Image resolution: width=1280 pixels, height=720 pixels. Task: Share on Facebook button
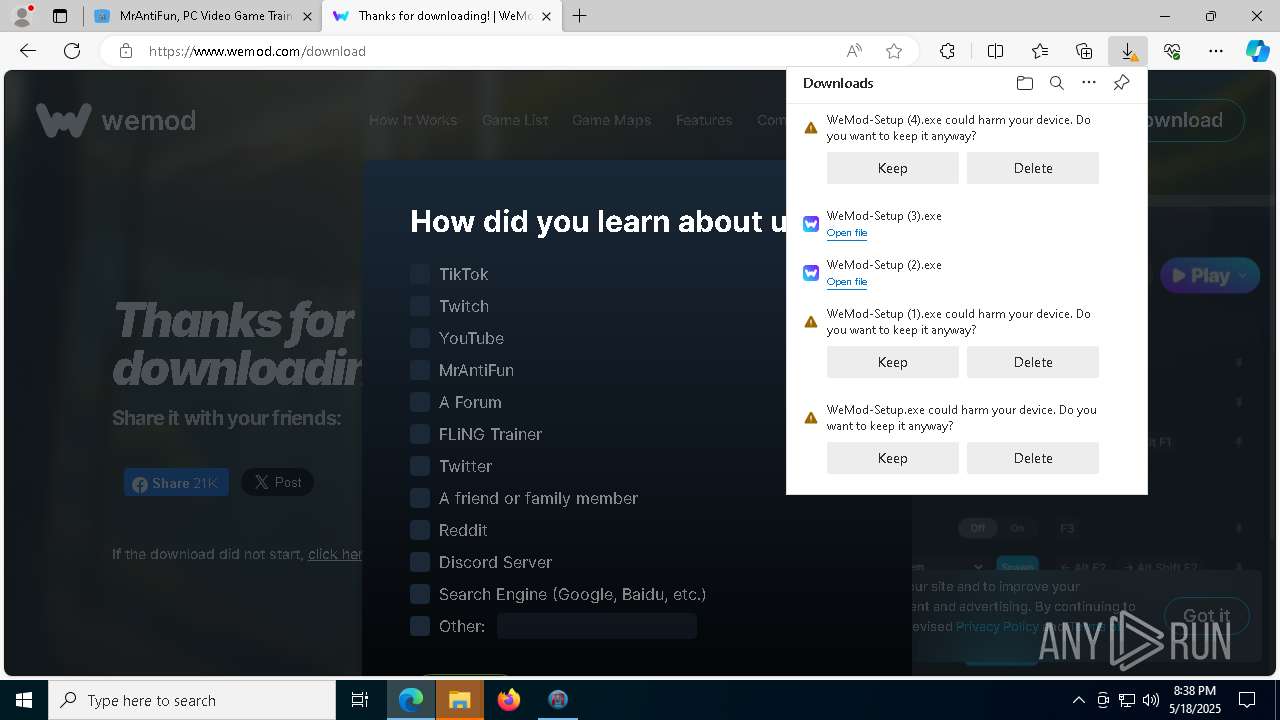coord(176,483)
